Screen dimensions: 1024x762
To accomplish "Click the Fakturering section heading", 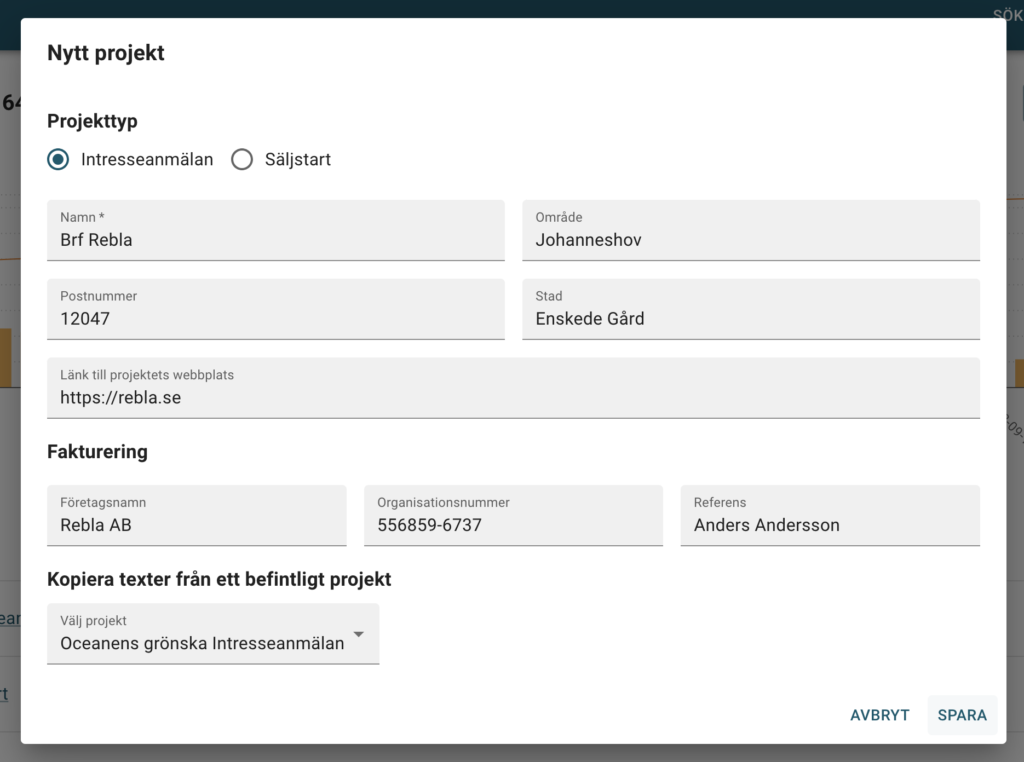I will pos(97,452).
